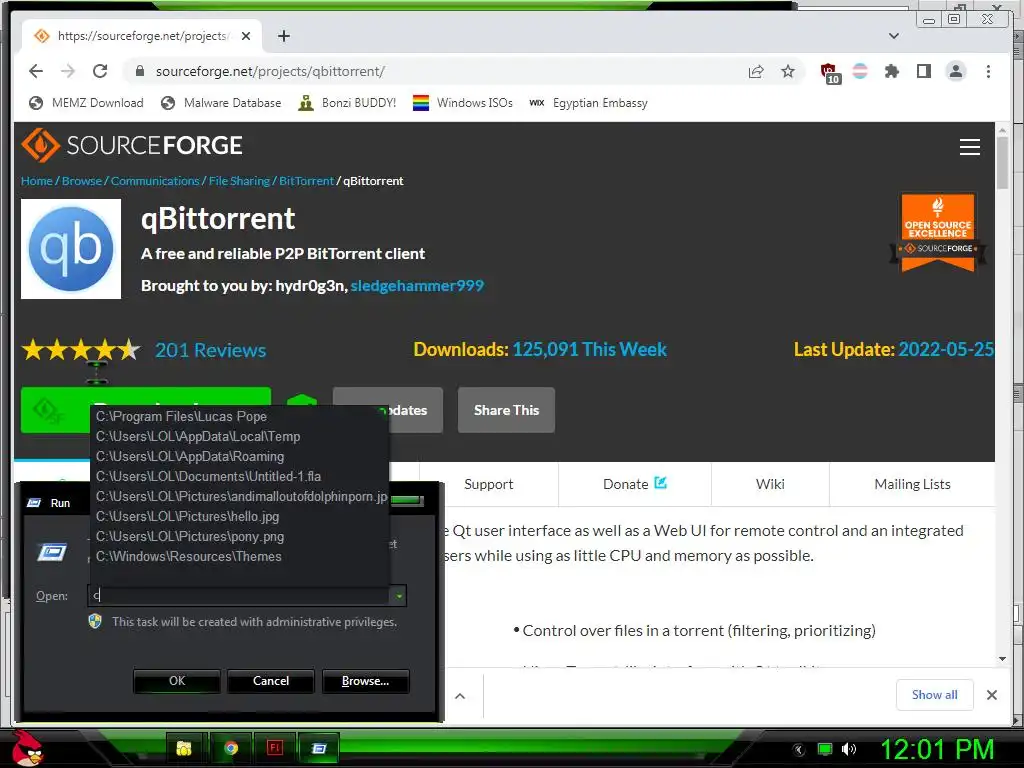Follow Communications breadcrumb link
The height and width of the screenshot is (768, 1024).
tap(155, 181)
